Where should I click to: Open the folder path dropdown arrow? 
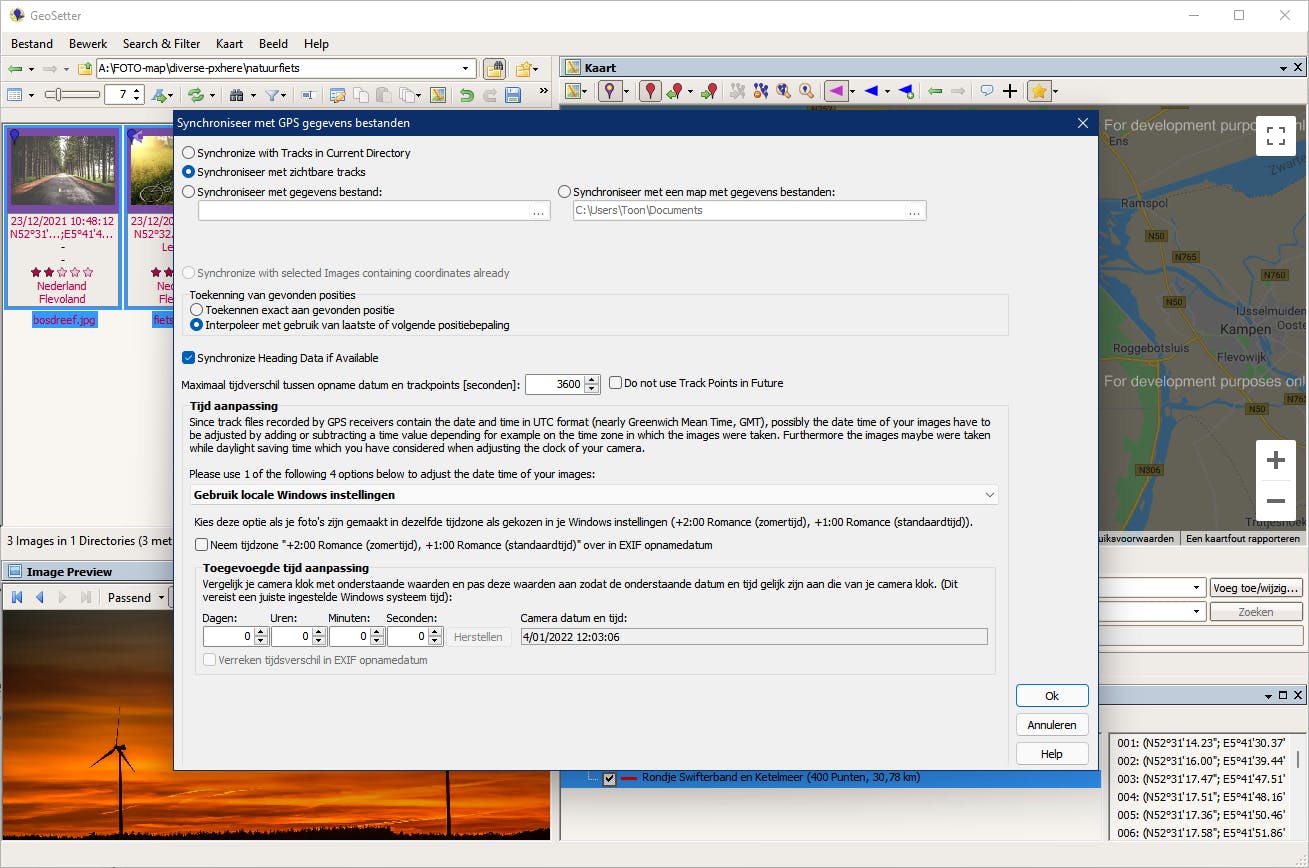pyautogui.click(x=466, y=69)
